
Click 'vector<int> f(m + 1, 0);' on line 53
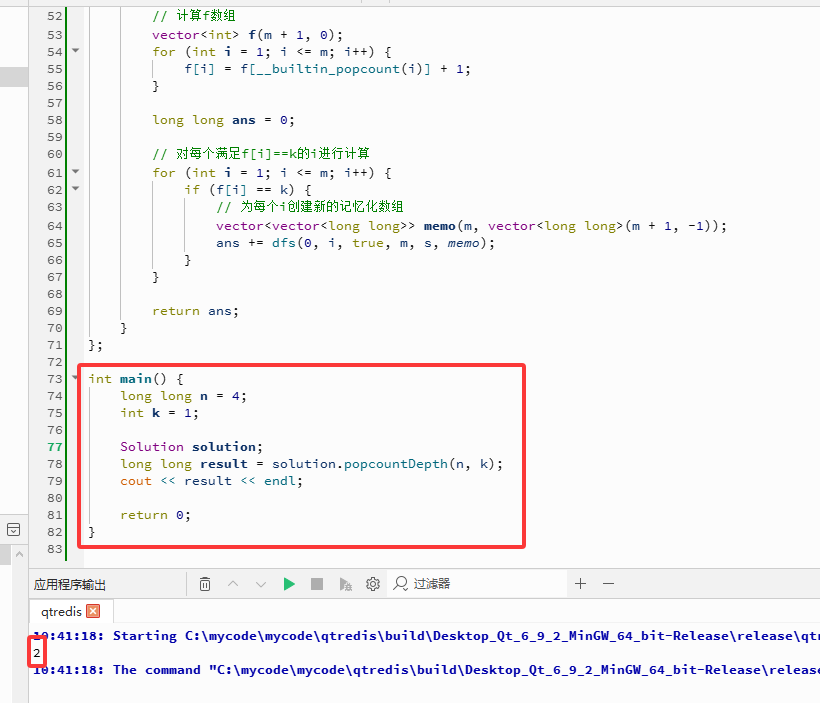(x=247, y=35)
